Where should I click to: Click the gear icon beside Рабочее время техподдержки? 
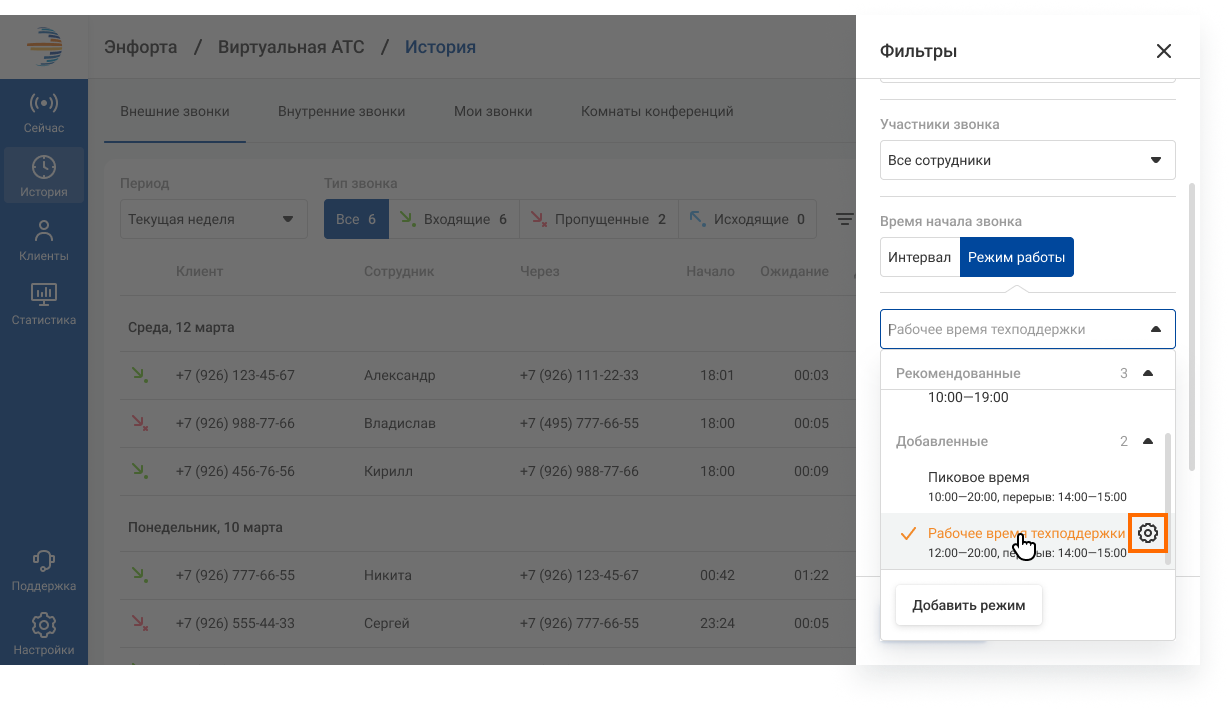coord(1148,534)
